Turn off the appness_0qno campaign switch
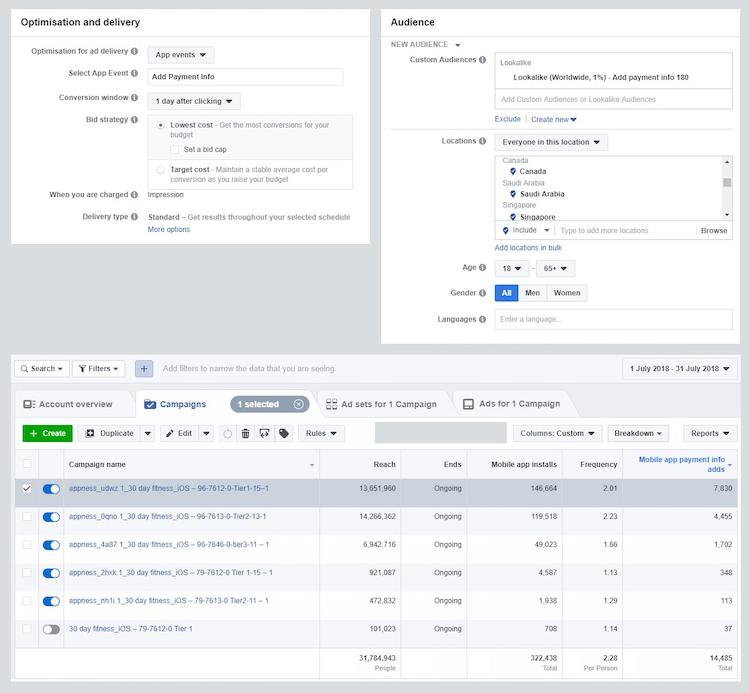This screenshot has height=693, width=750. pyautogui.click(x=51, y=517)
